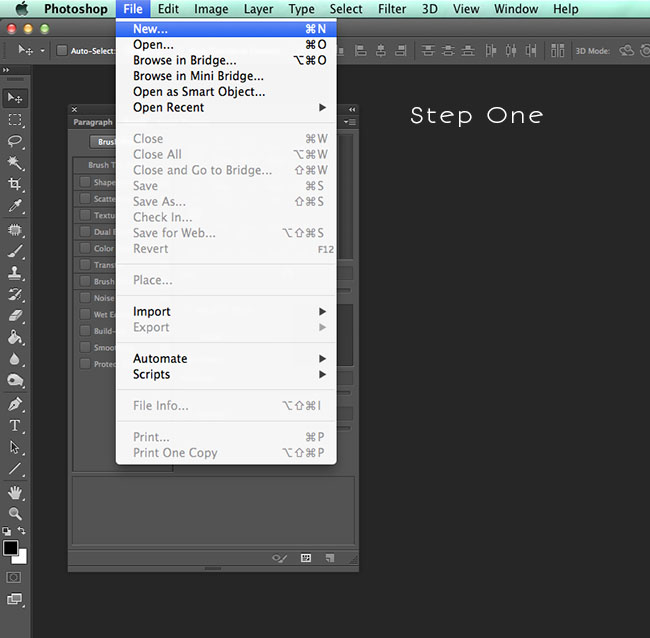Click the white background color swatch
Image resolution: width=650 pixels, height=638 pixels.
[x=22, y=558]
